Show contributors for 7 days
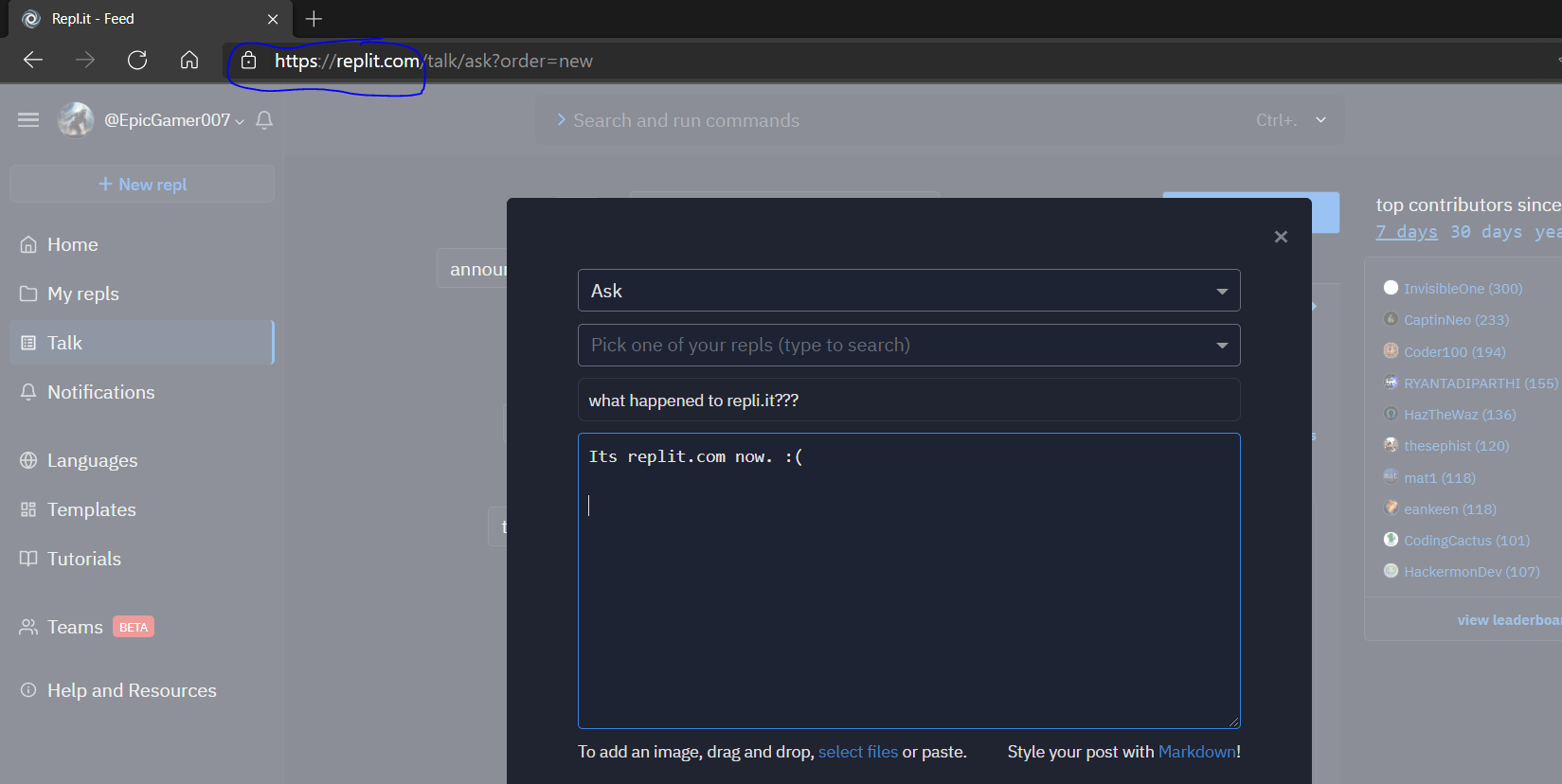This screenshot has height=784, width=1562. 1407,232
